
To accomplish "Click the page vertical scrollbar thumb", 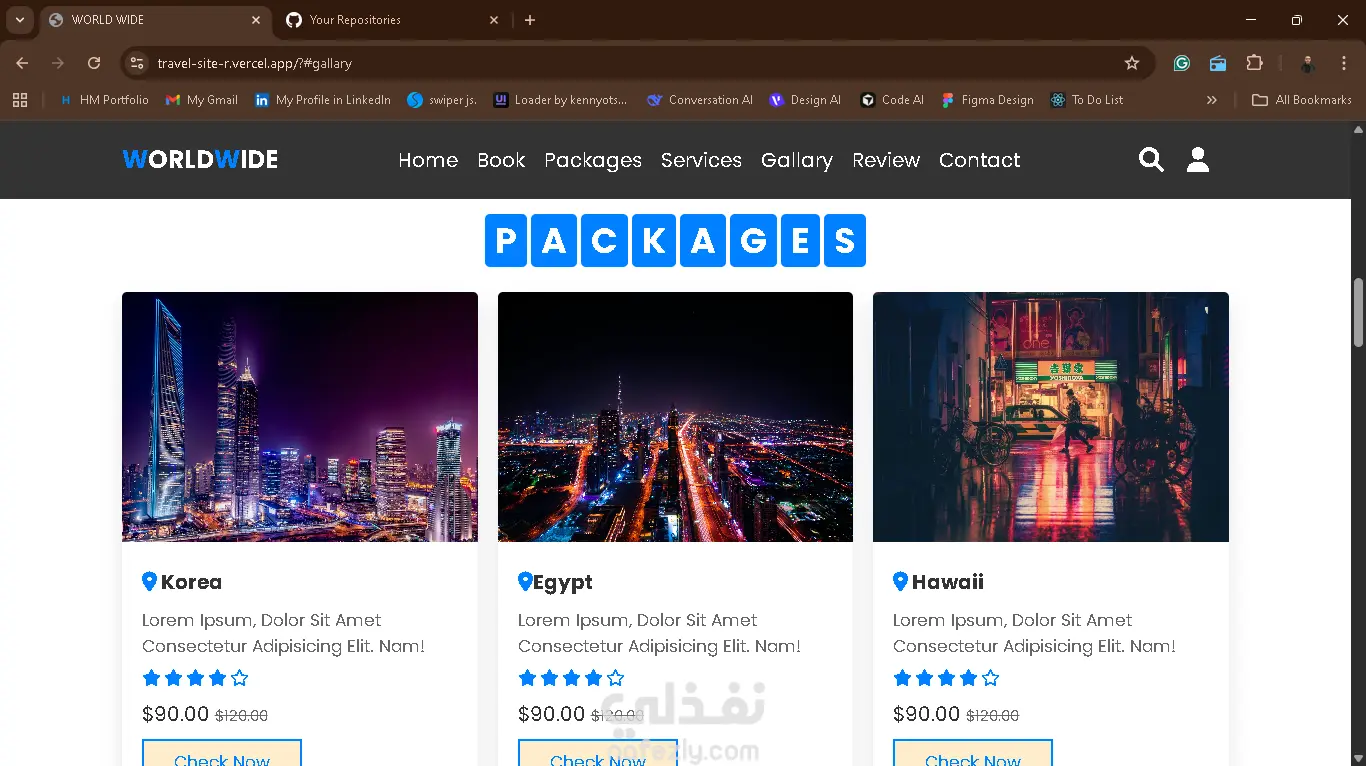I will click(x=1358, y=312).
